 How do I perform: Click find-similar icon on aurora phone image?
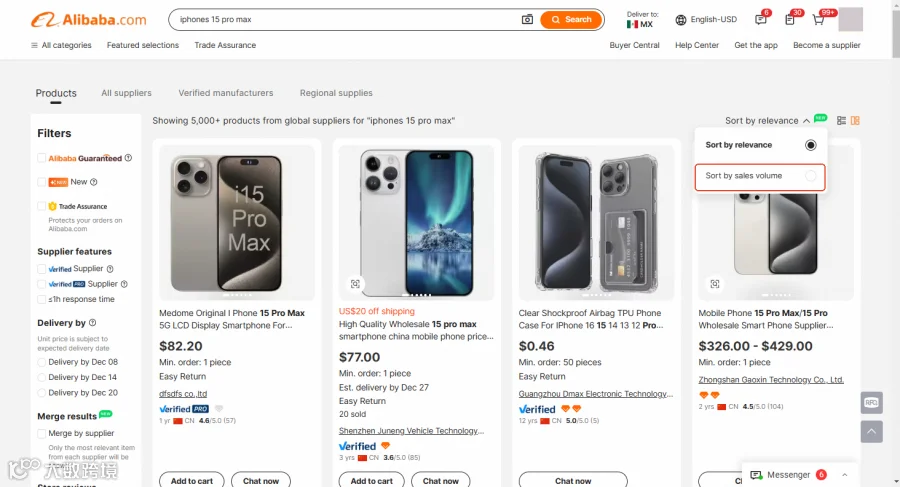[355, 284]
